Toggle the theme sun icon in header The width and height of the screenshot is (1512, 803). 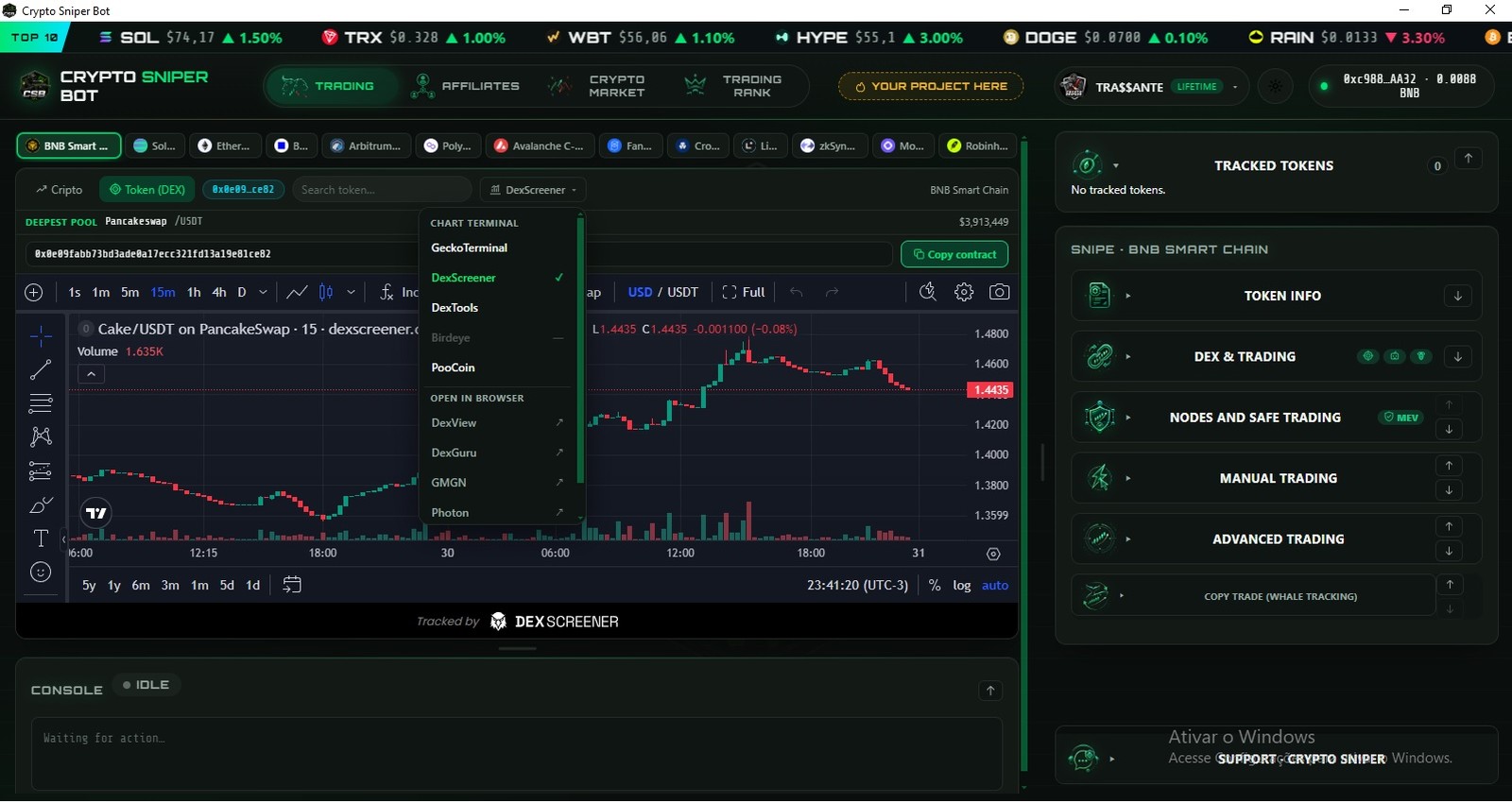click(1276, 86)
